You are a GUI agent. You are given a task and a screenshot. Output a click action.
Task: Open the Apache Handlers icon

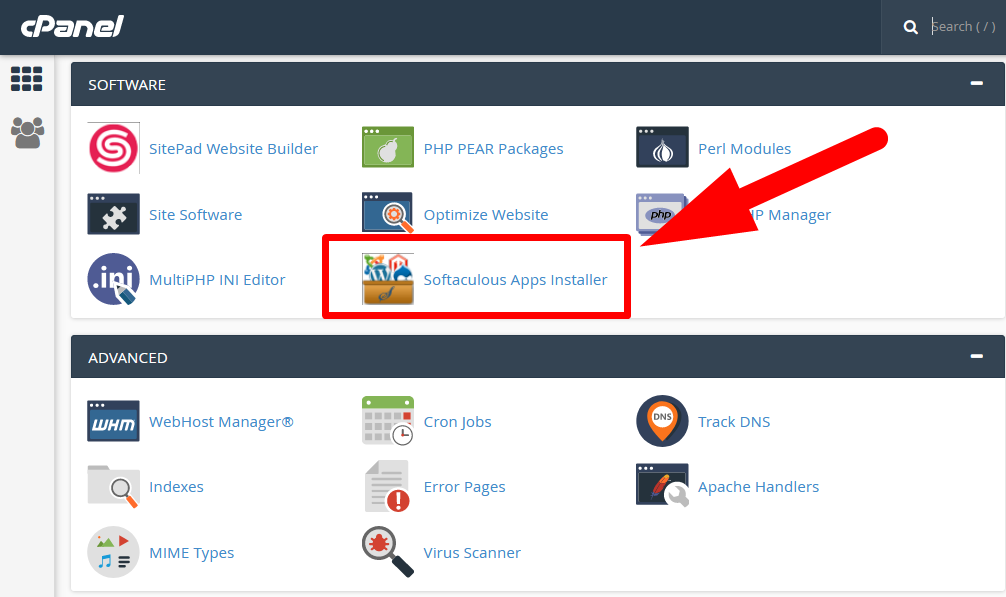(662, 485)
